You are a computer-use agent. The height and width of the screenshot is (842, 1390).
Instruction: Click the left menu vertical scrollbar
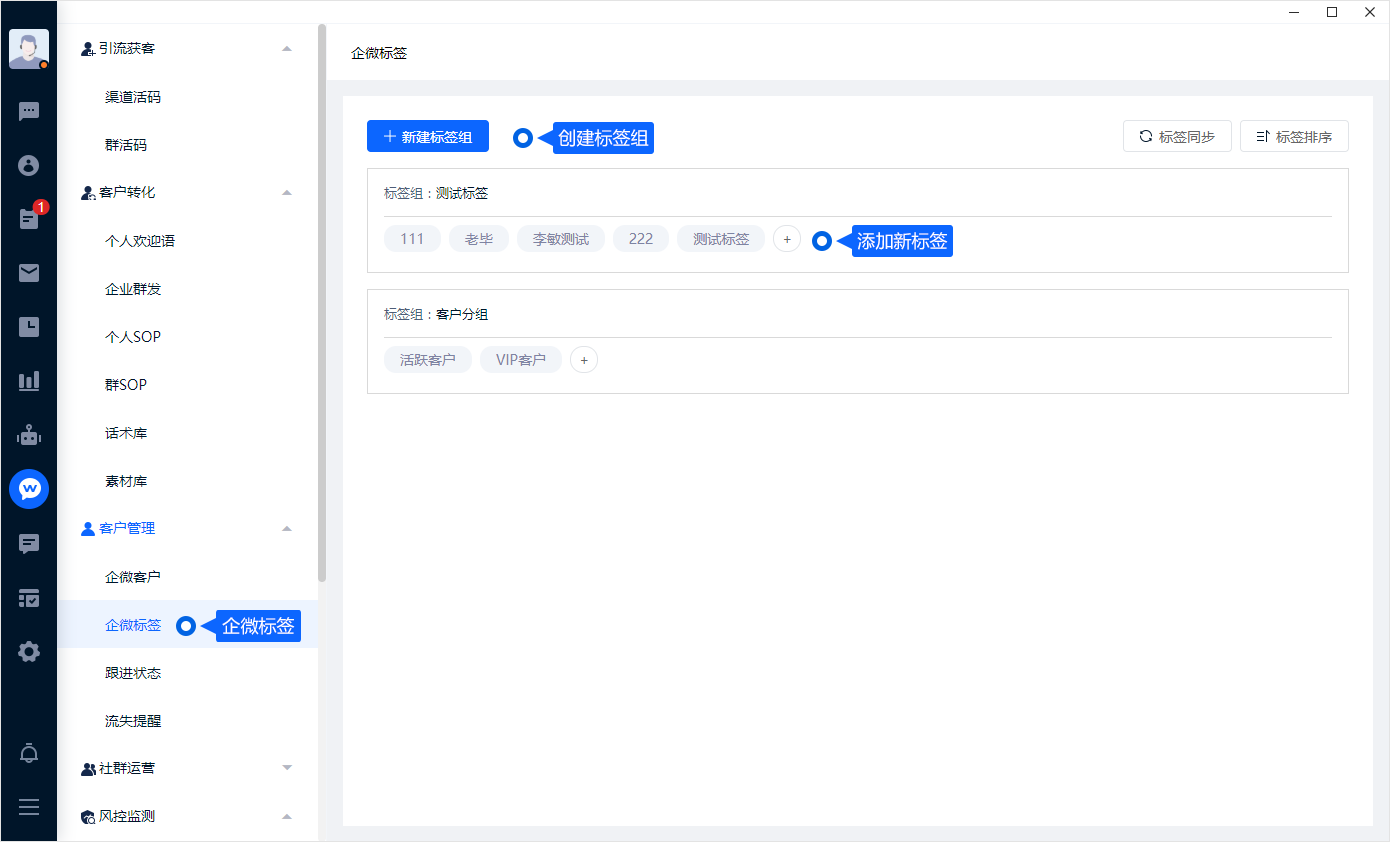(x=322, y=302)
